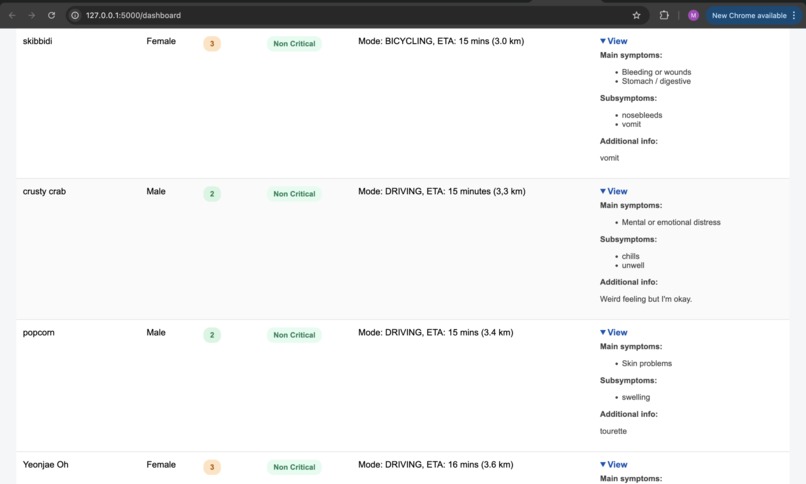
Task: Select the patient name crusty crab
Action: [x=44, y=191]
